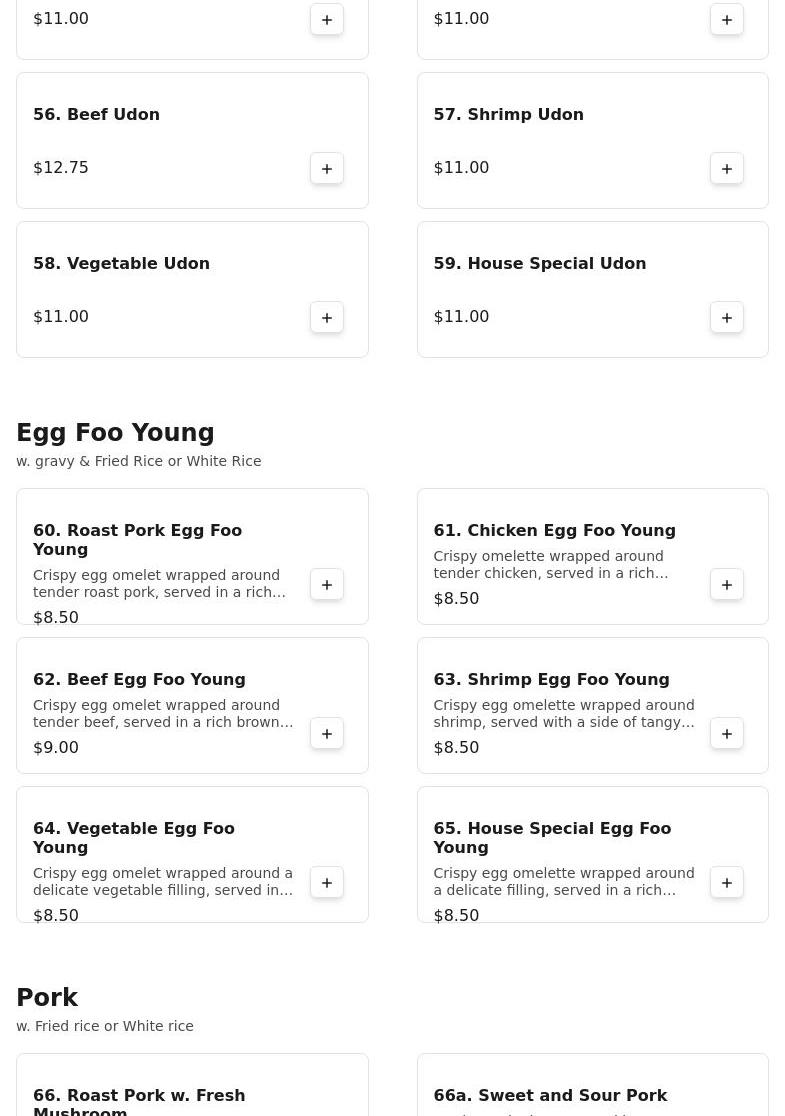Add Roast Pork Egg Foo Young
This screenshot has height=1116, width=785.
pyautogui.click(x=327, y=584)
